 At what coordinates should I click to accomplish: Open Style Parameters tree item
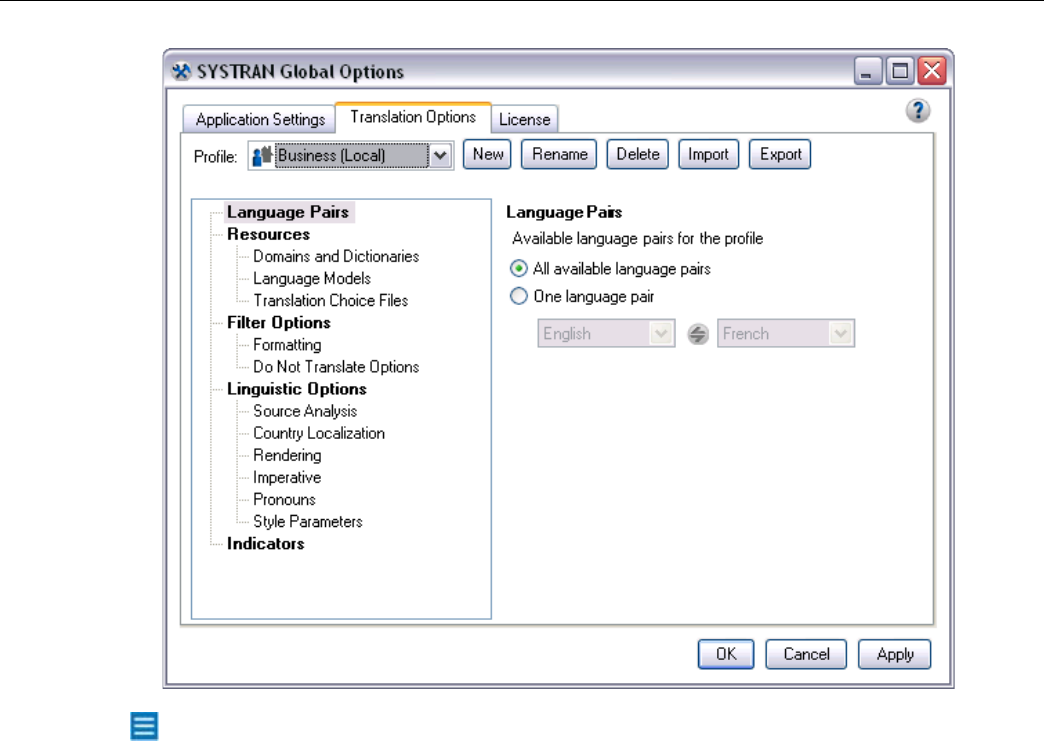308,521
